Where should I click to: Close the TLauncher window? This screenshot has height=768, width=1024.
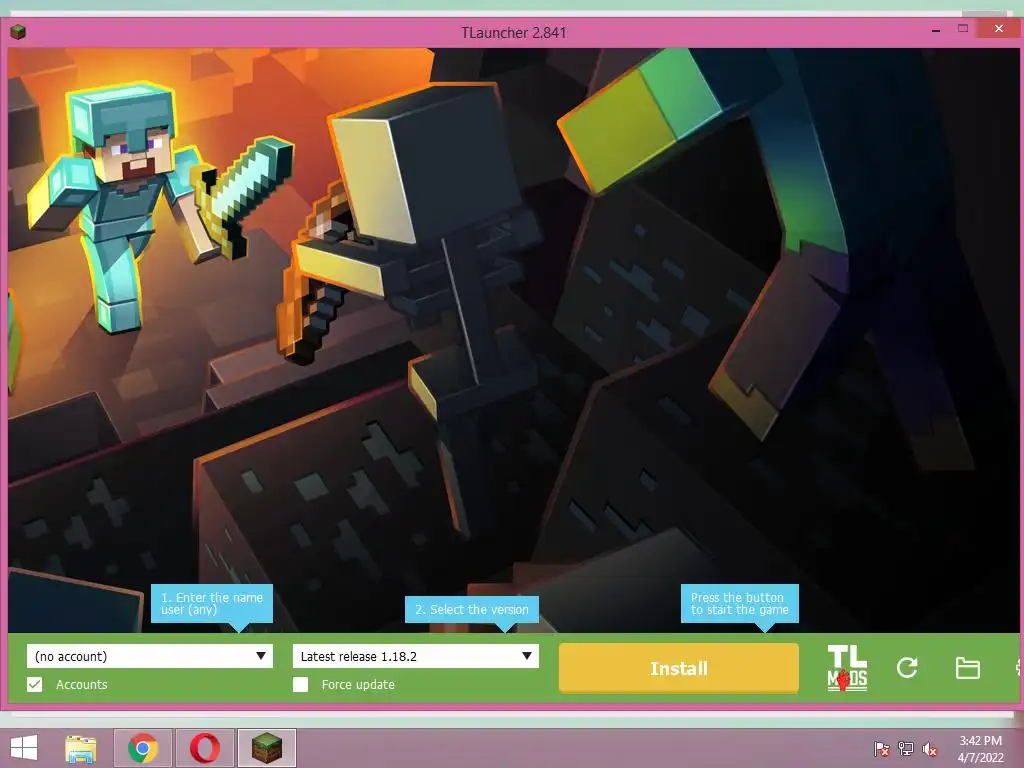point(998,29)
